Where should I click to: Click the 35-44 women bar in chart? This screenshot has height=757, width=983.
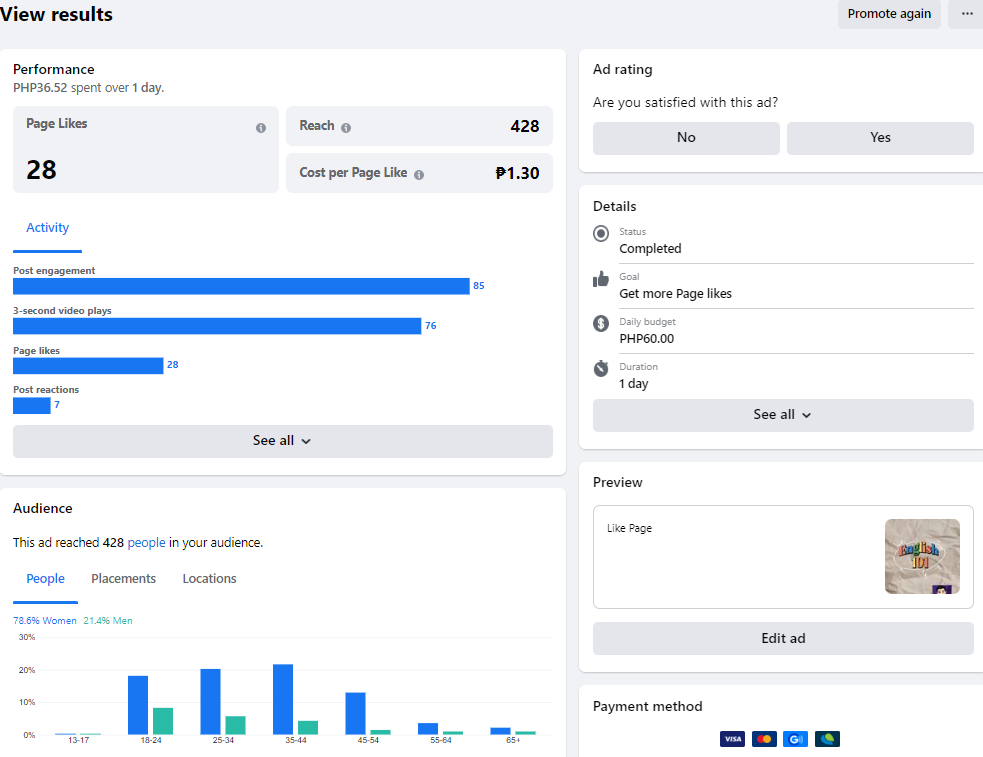click(x=283, y=699)
